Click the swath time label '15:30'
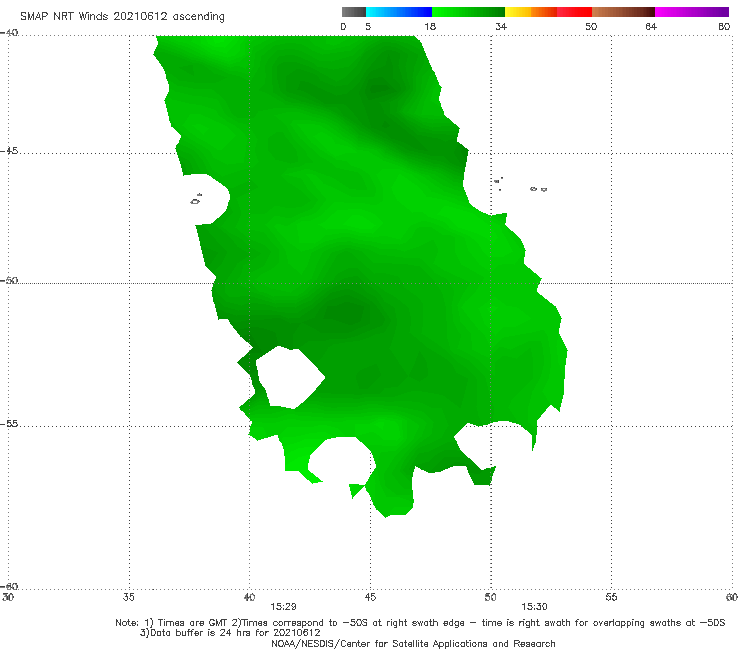740x650 pixels. click(x=534, y=607)
